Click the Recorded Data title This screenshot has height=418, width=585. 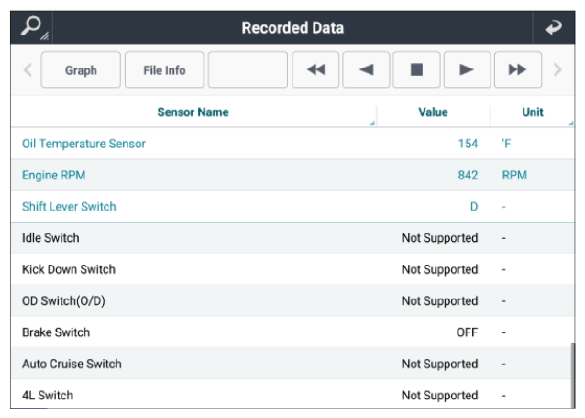pos(292,28)
